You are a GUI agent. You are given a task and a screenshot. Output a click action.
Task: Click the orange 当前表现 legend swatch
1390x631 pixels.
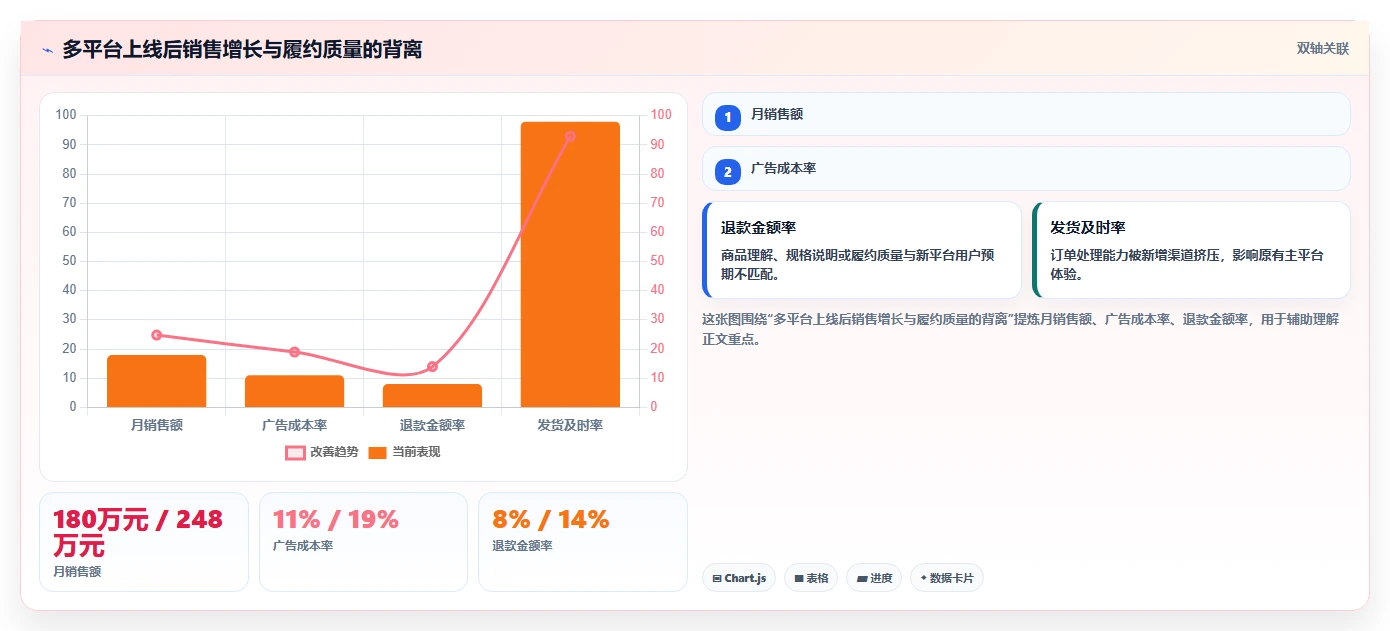[x=377, y=452]
